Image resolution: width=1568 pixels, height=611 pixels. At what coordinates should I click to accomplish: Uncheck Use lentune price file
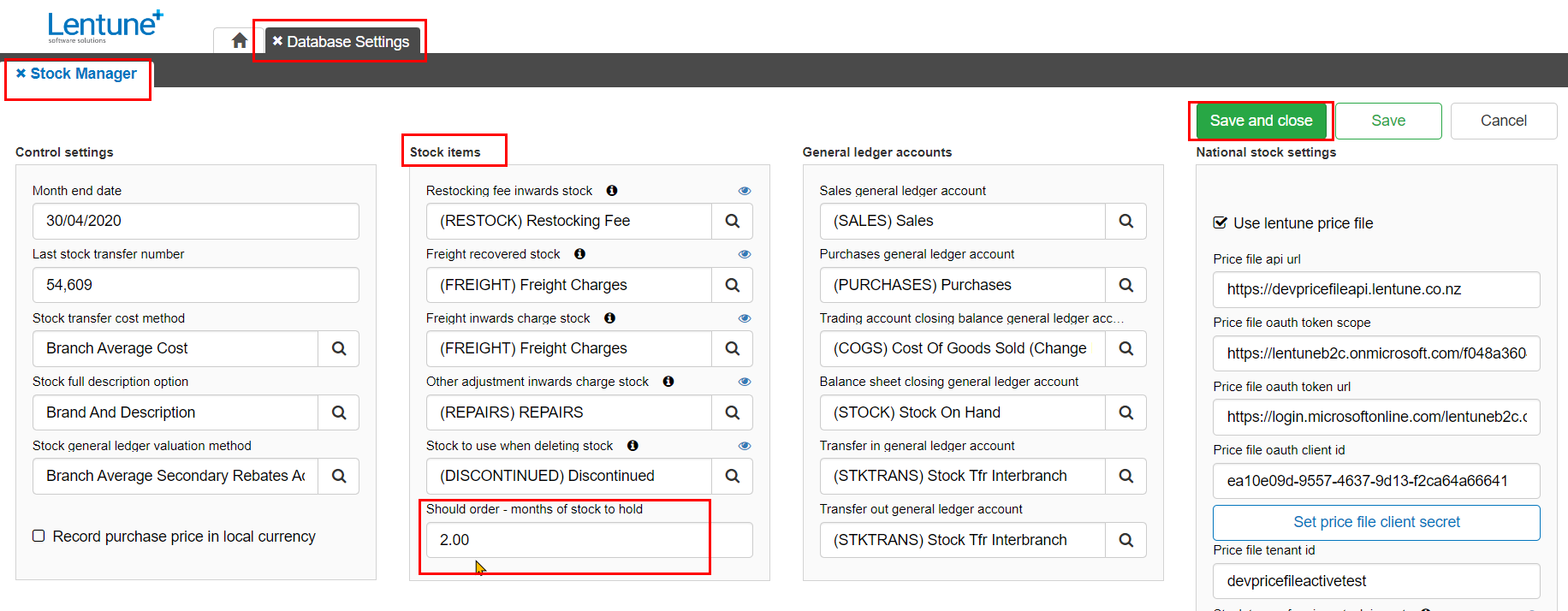click(1221, 223)
